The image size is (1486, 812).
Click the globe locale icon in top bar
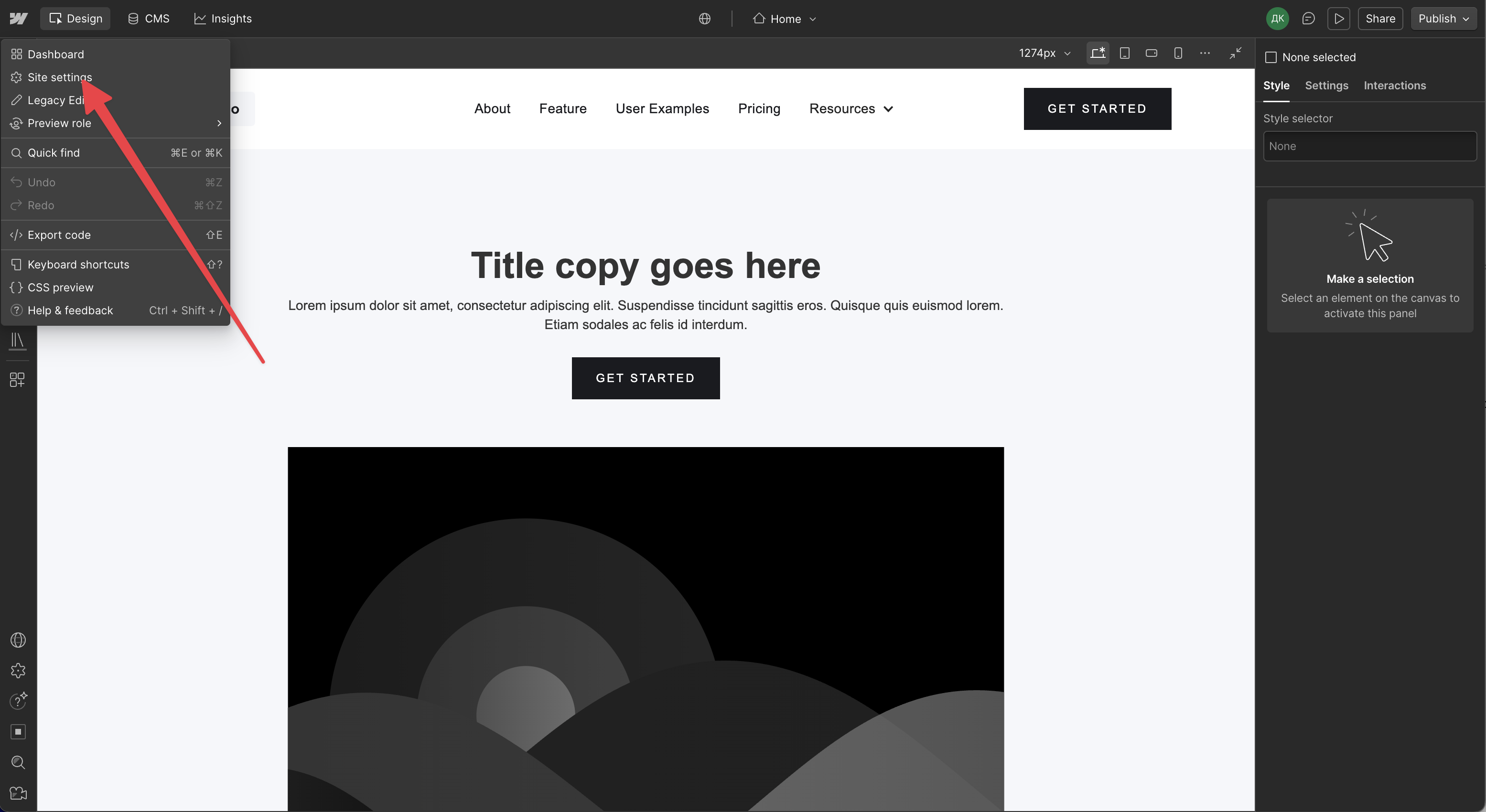(704, 19)
